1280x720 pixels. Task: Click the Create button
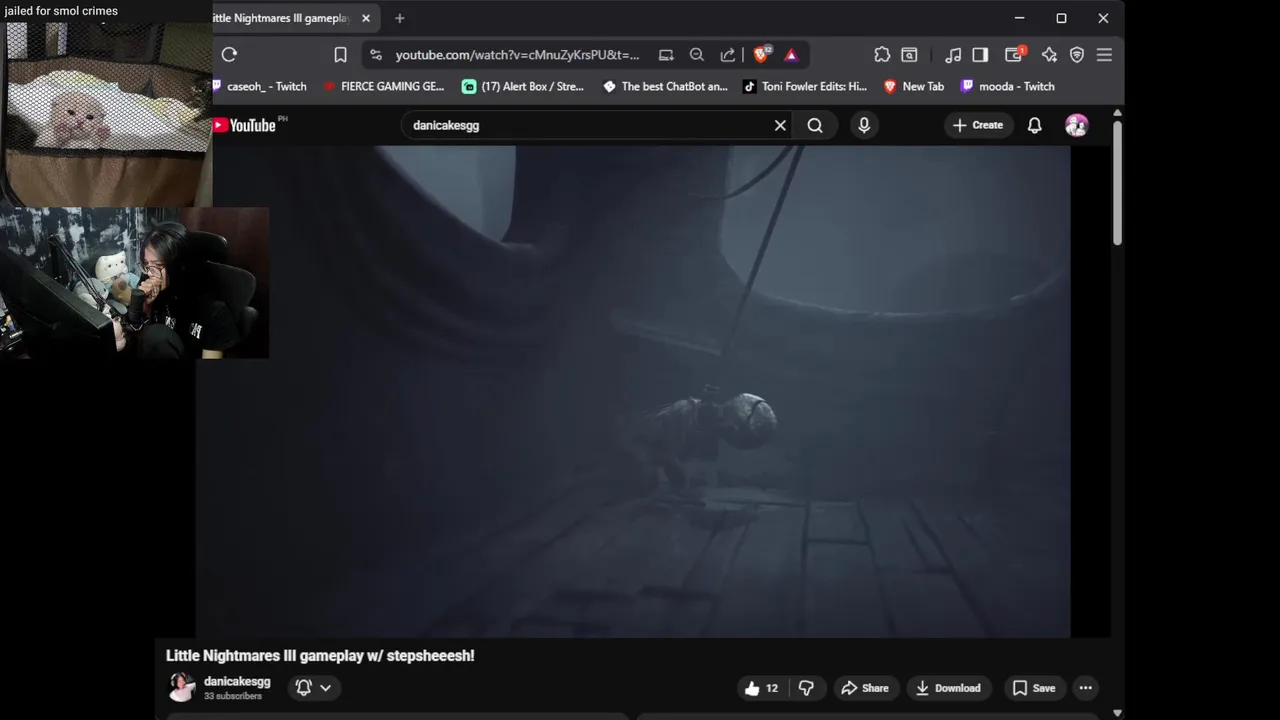click(978, 125)
